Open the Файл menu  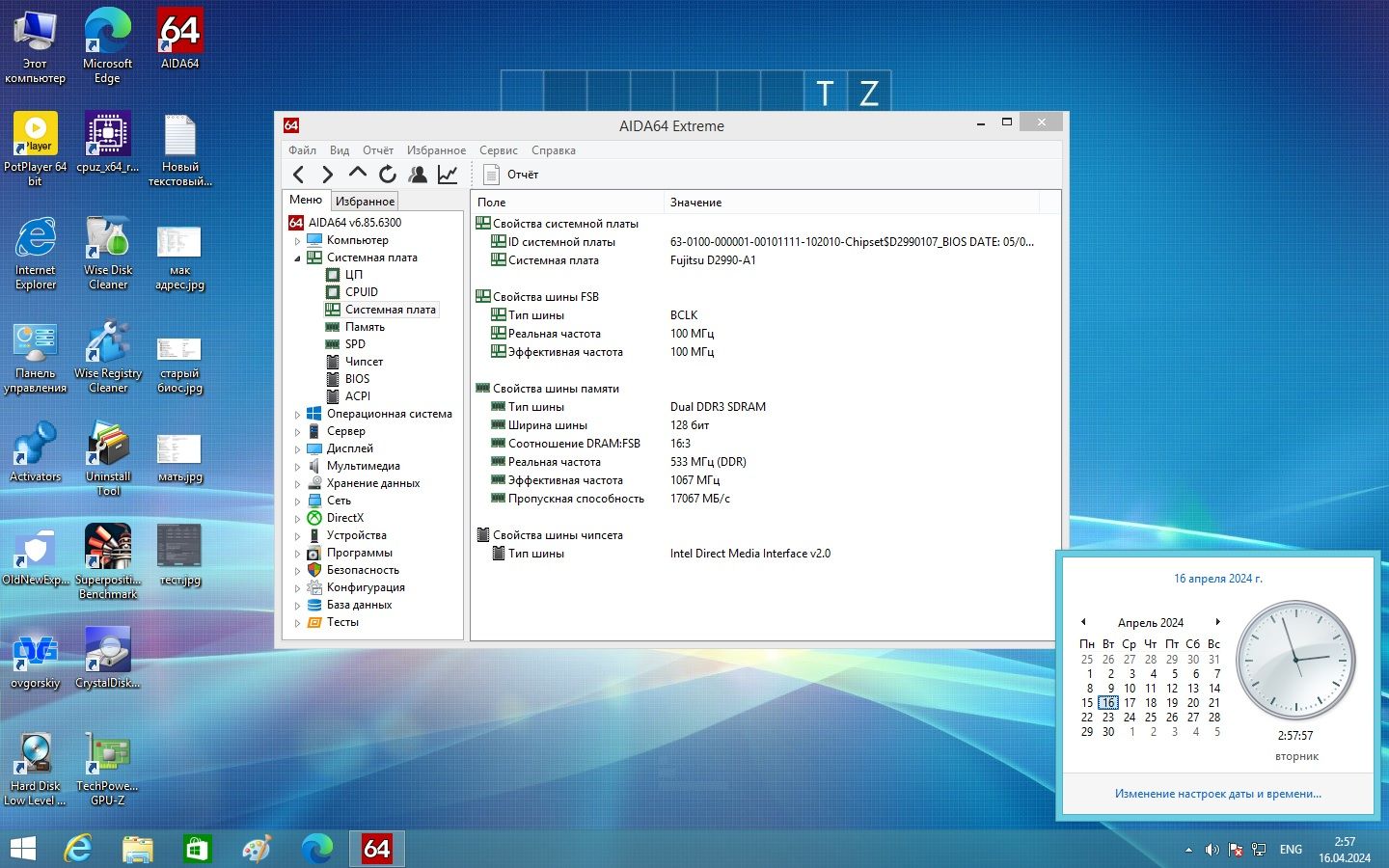[302, 150]
